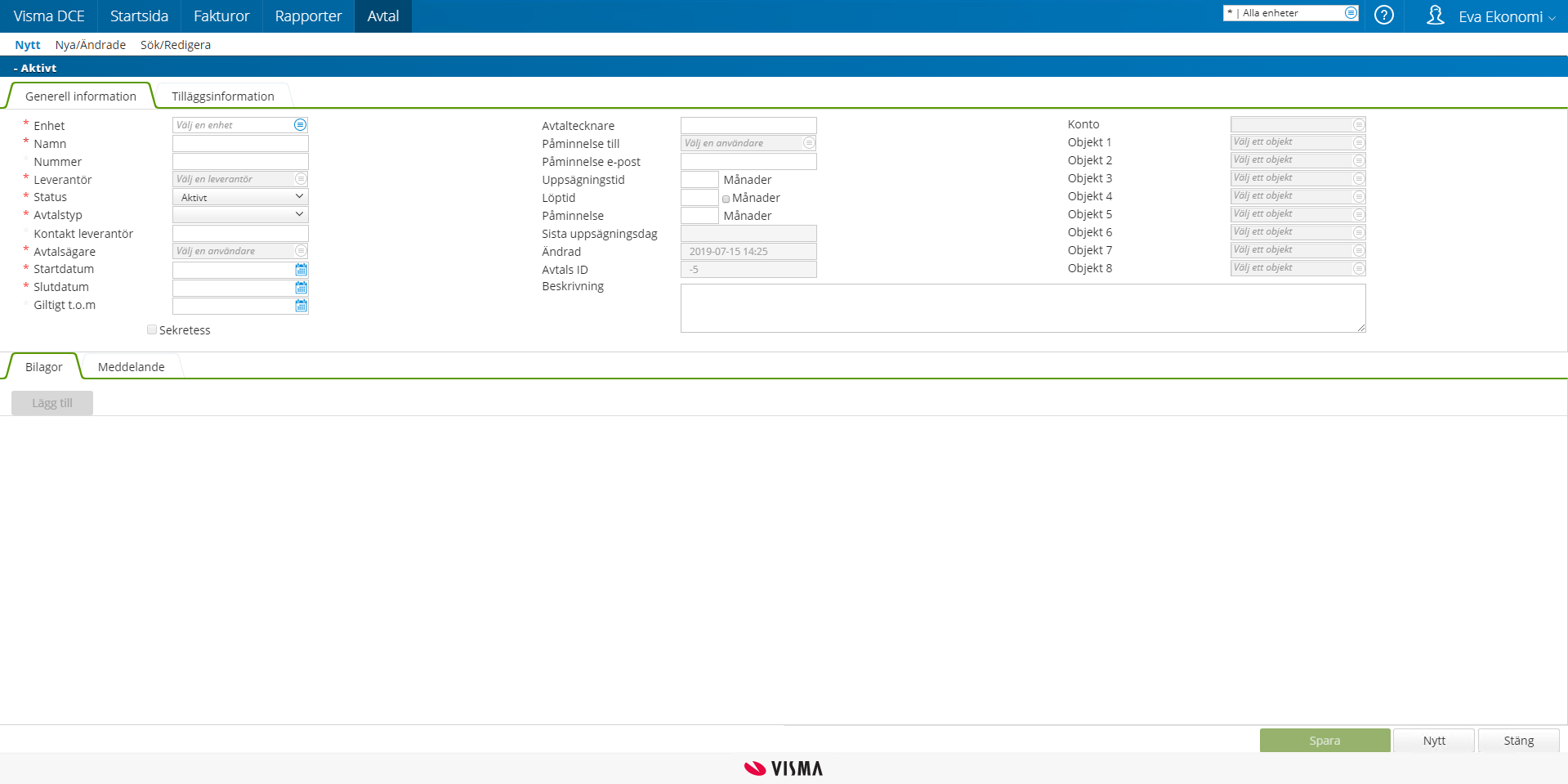Open the Objekt 1 object picker

[1358, 141]
